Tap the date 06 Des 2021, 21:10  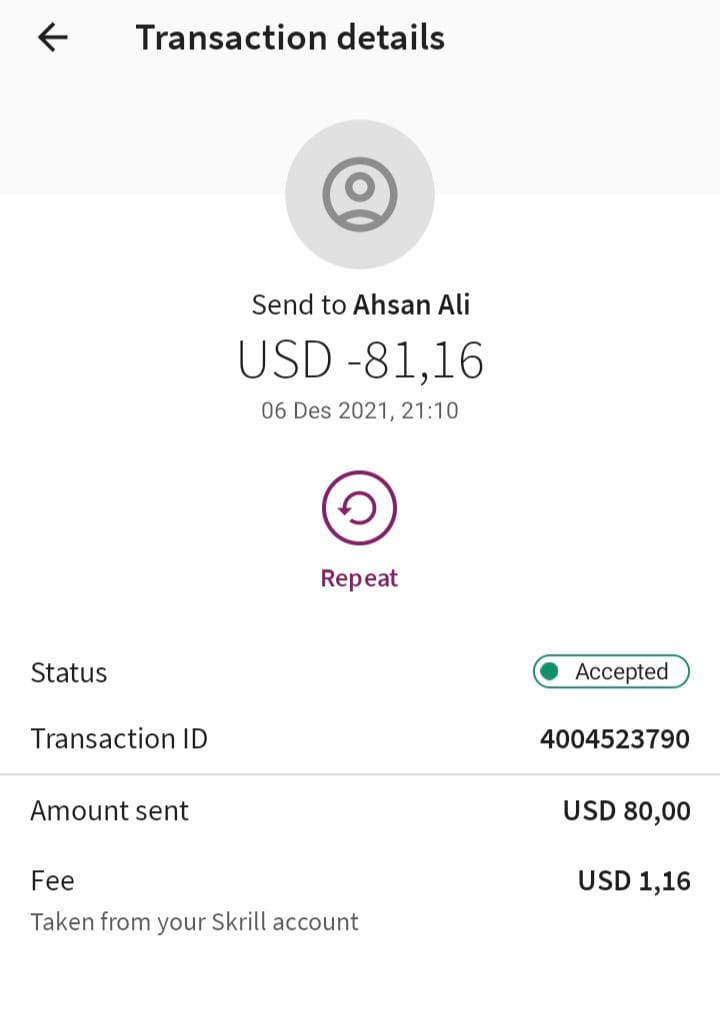click(x=360, y=410)
